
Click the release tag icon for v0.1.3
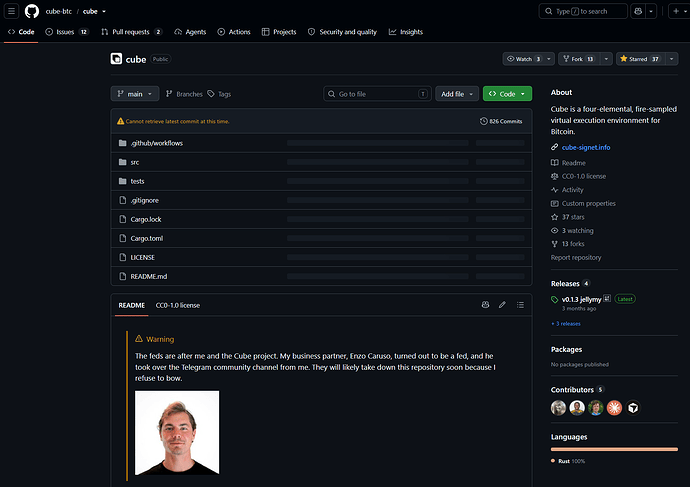coord(554,300)
